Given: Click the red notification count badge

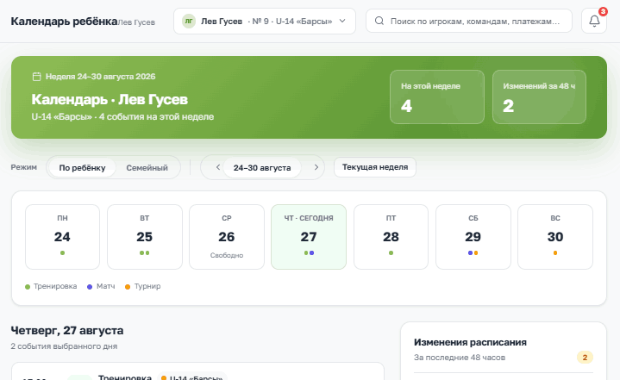Looking at the screenshot, I should [603, 12].
